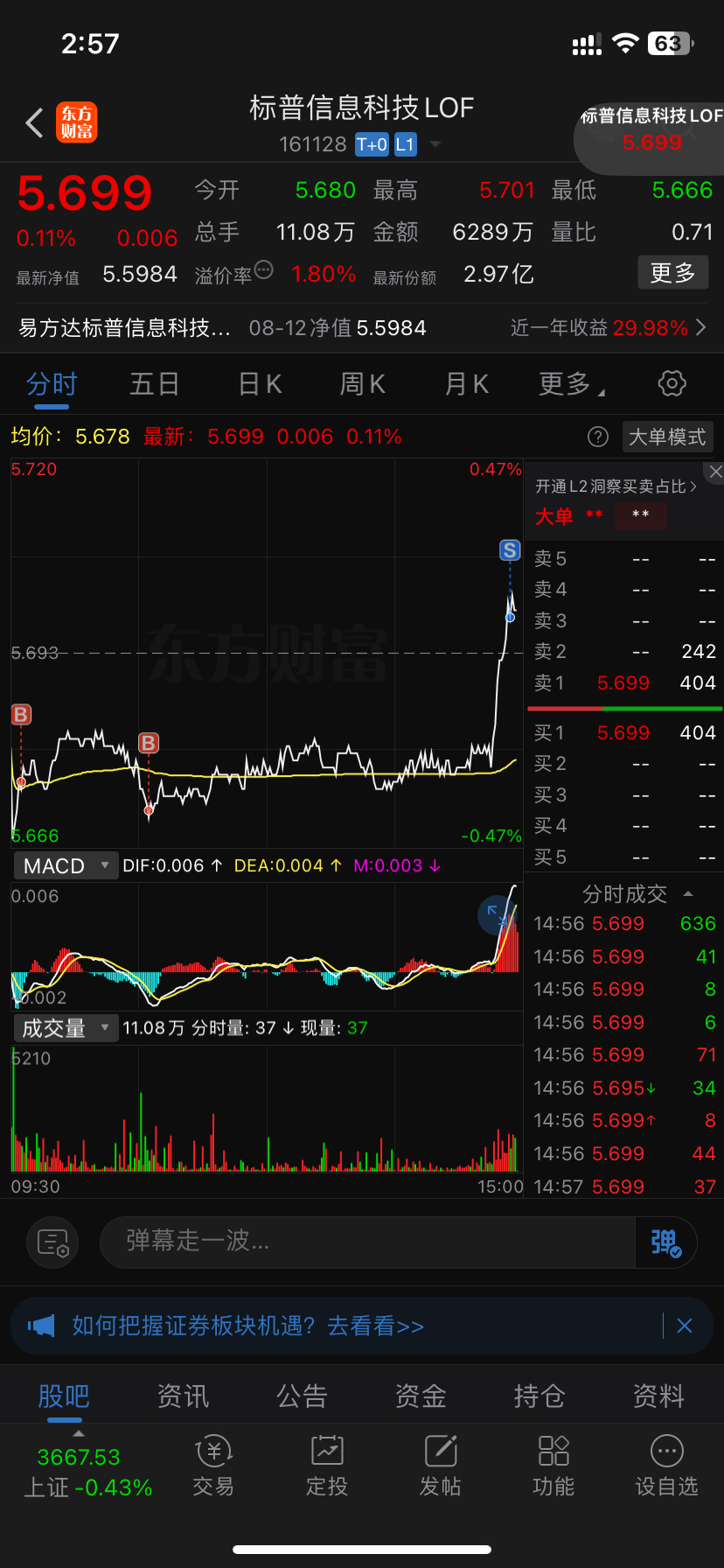This screenshot has width=724, height=1568.
Task: Switch to 日K chart tab
Action: pyautogui.click(x=260, y=384)
